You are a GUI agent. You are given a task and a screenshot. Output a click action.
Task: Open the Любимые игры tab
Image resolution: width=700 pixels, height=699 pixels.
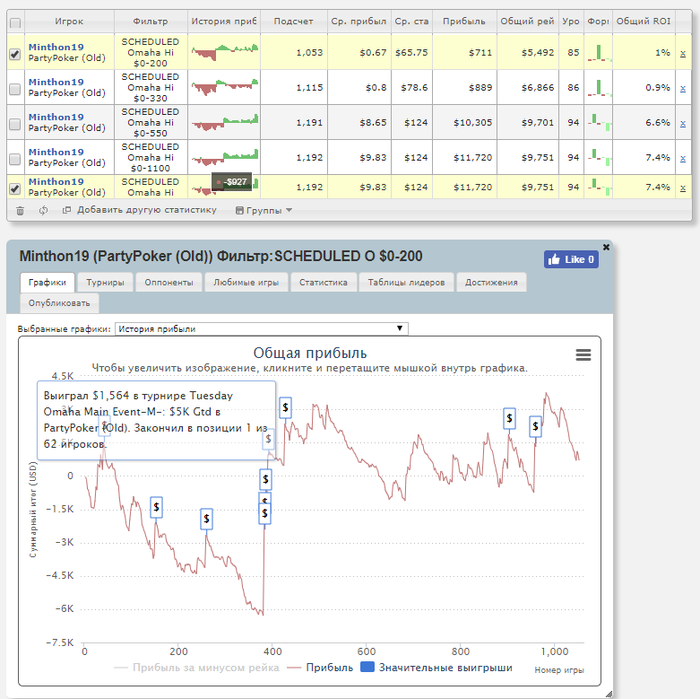[x=246, y=282]
